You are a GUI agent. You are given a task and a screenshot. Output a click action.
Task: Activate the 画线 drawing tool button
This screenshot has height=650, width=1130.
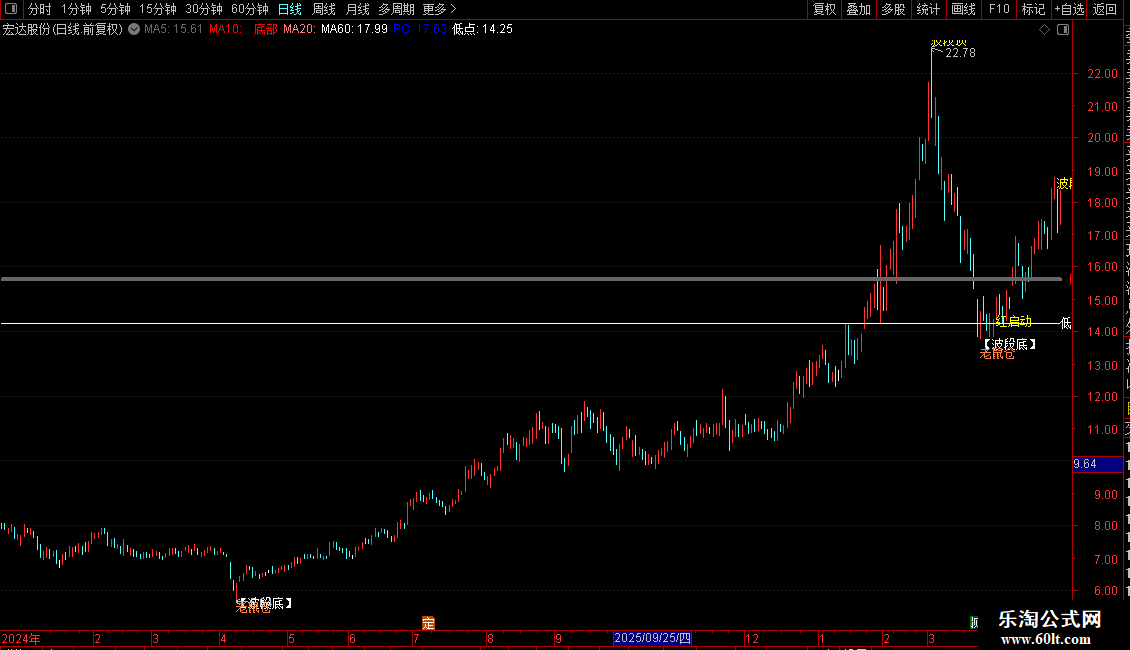(x=964, y=9)
